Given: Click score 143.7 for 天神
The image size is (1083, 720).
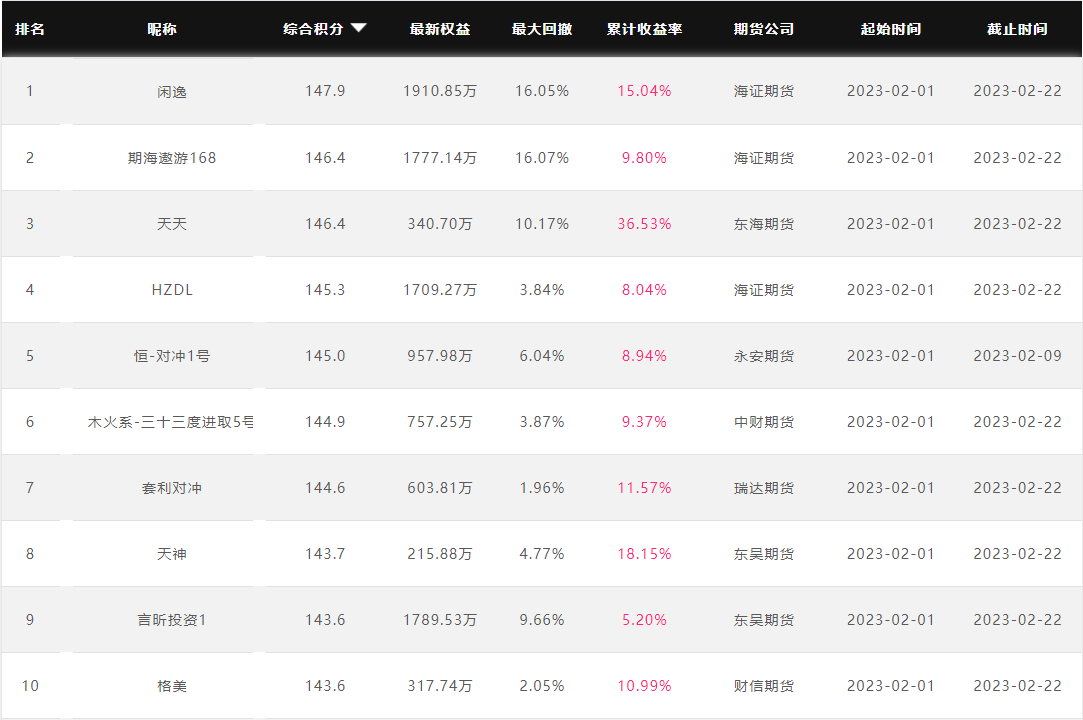Looking at the screenshot, I should 325,554.
